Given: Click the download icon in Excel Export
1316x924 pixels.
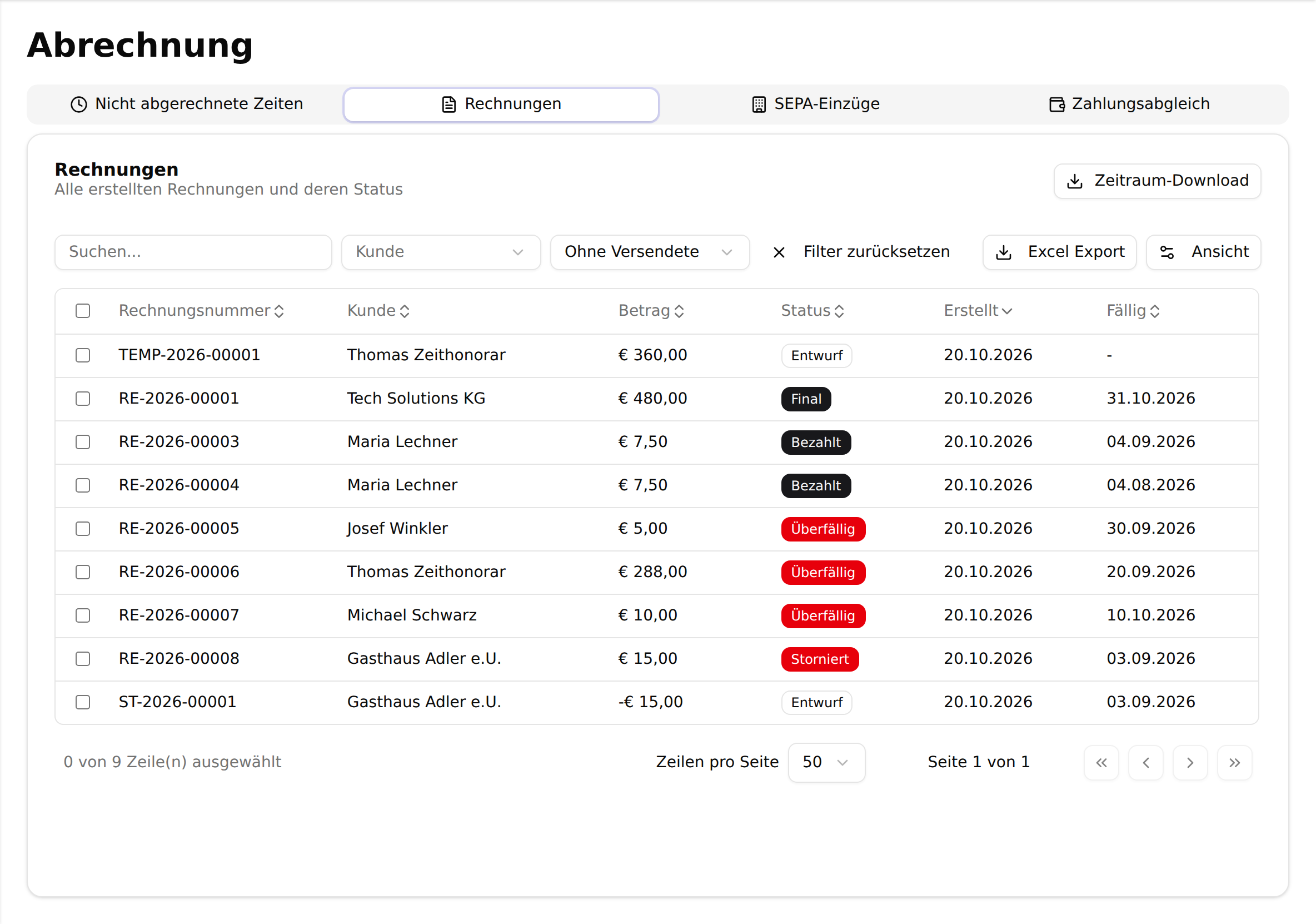Looking at the screenshot, I should (1004, 252).
